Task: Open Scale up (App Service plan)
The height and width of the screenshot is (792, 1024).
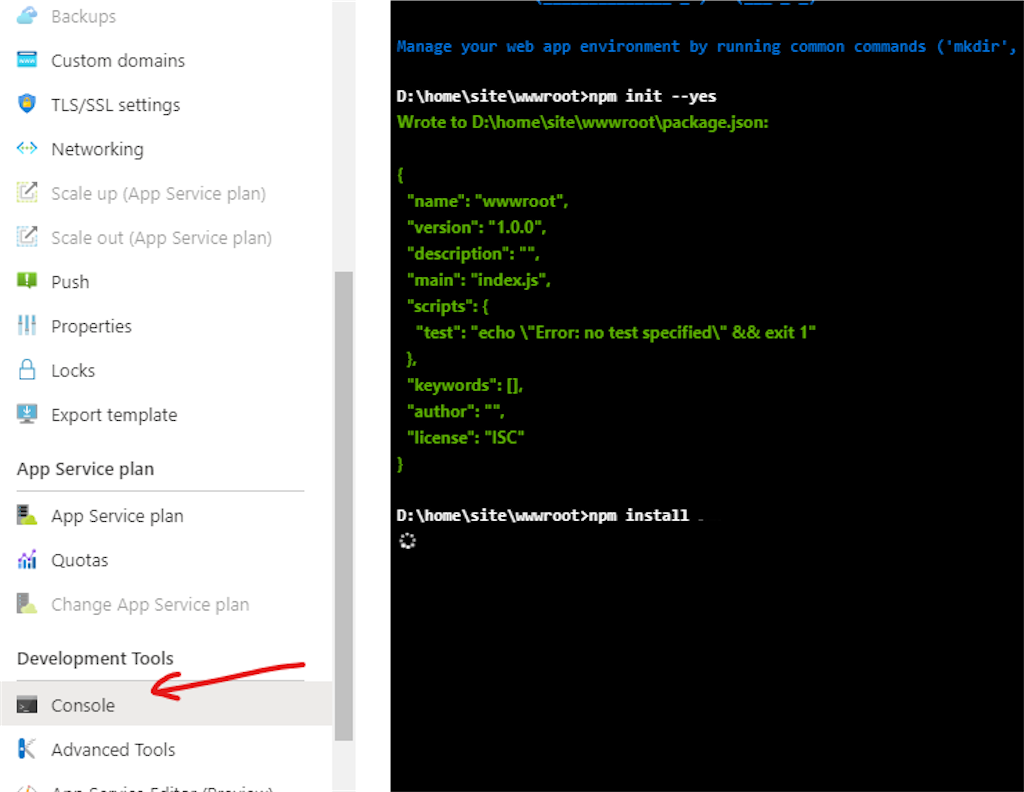Action: coord(159,194)
